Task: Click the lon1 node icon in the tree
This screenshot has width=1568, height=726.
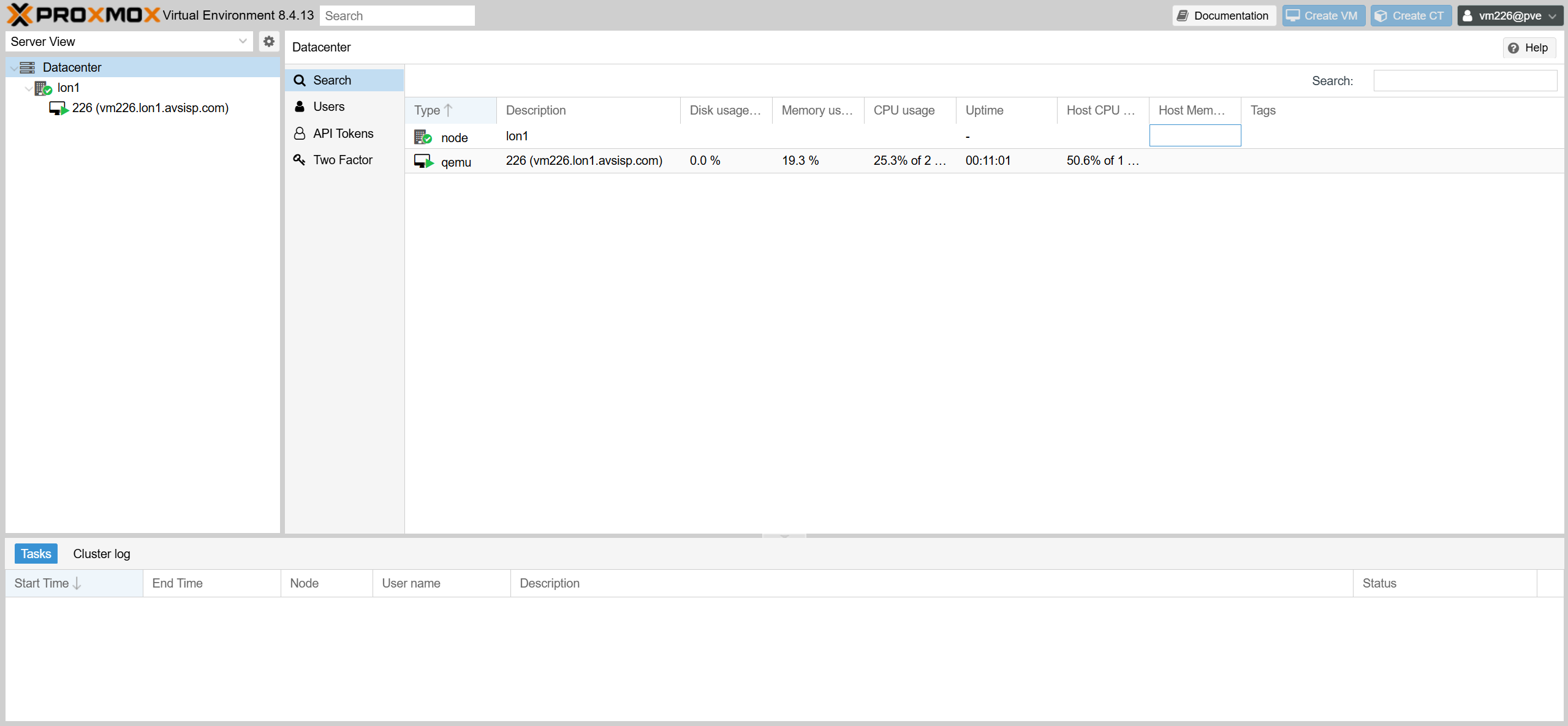Action: pyautogui.click(x=43, y=88)
